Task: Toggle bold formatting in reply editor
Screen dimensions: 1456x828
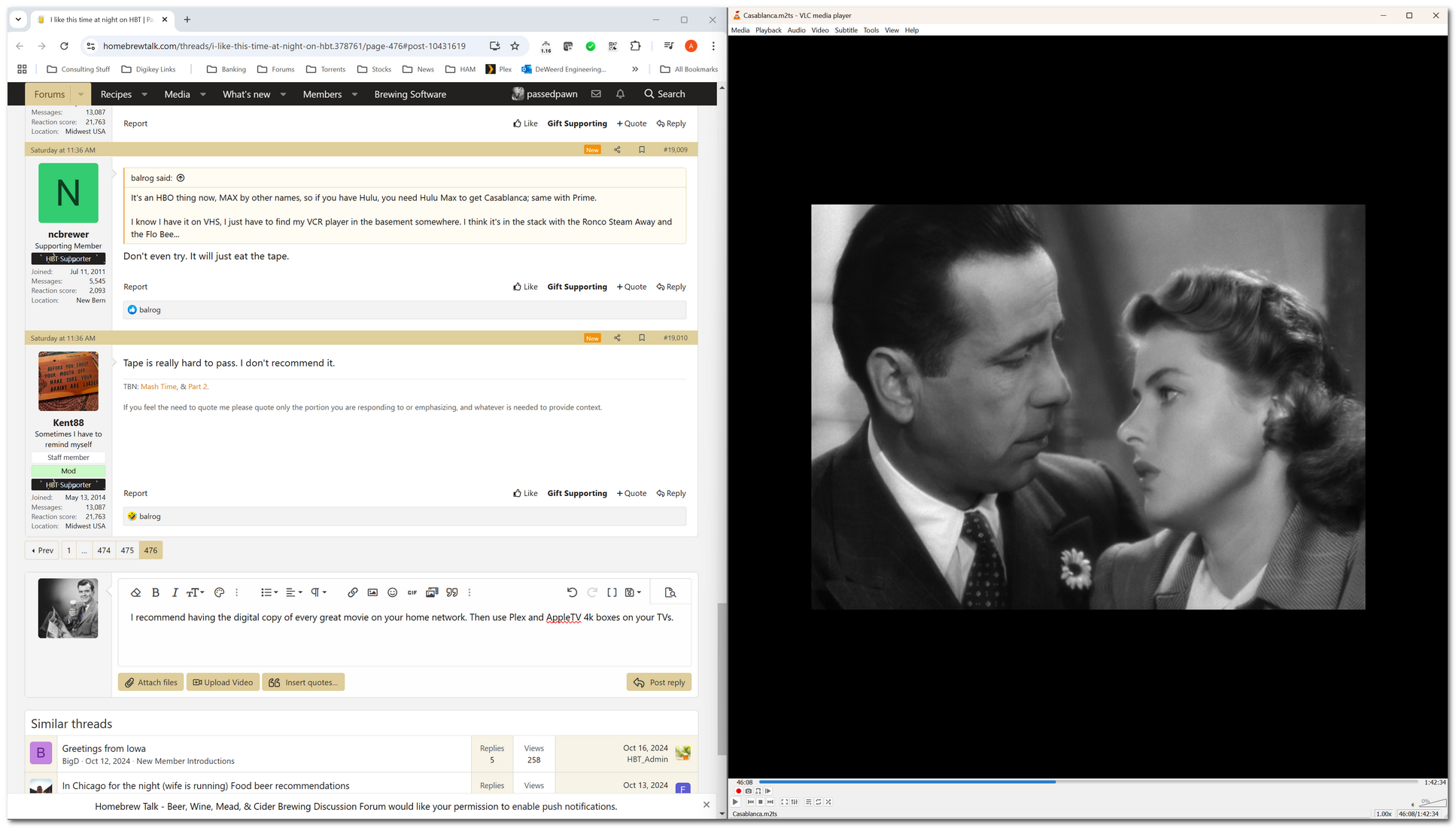Action: point(156,592)
